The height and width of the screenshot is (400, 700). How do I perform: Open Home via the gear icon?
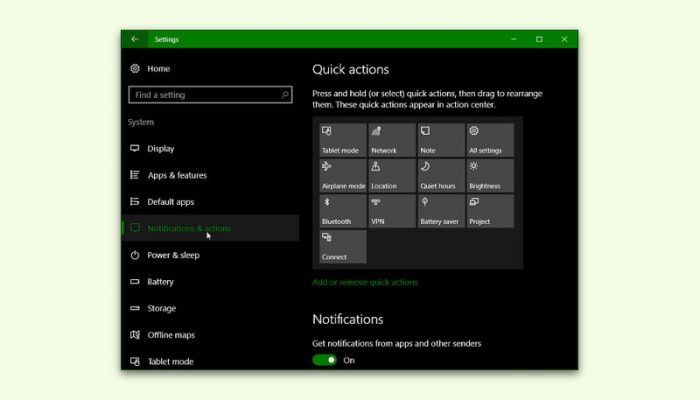(x=135, y=68)
